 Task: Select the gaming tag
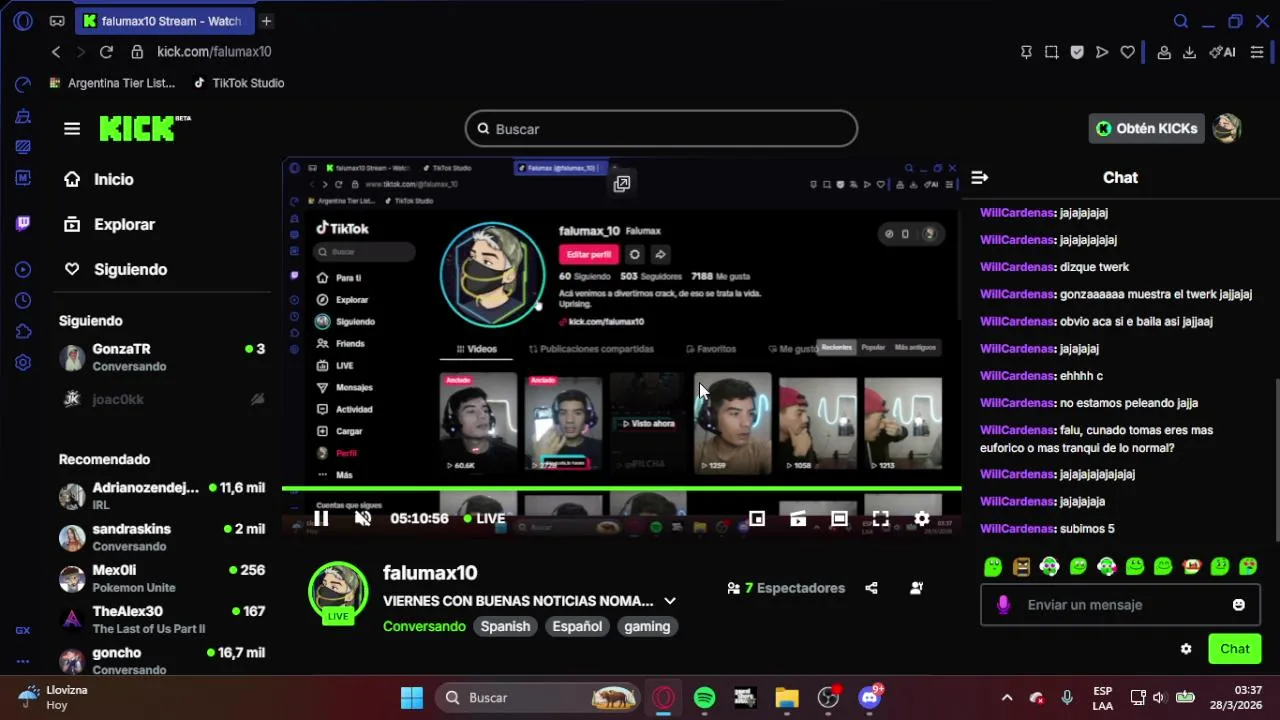647,626
